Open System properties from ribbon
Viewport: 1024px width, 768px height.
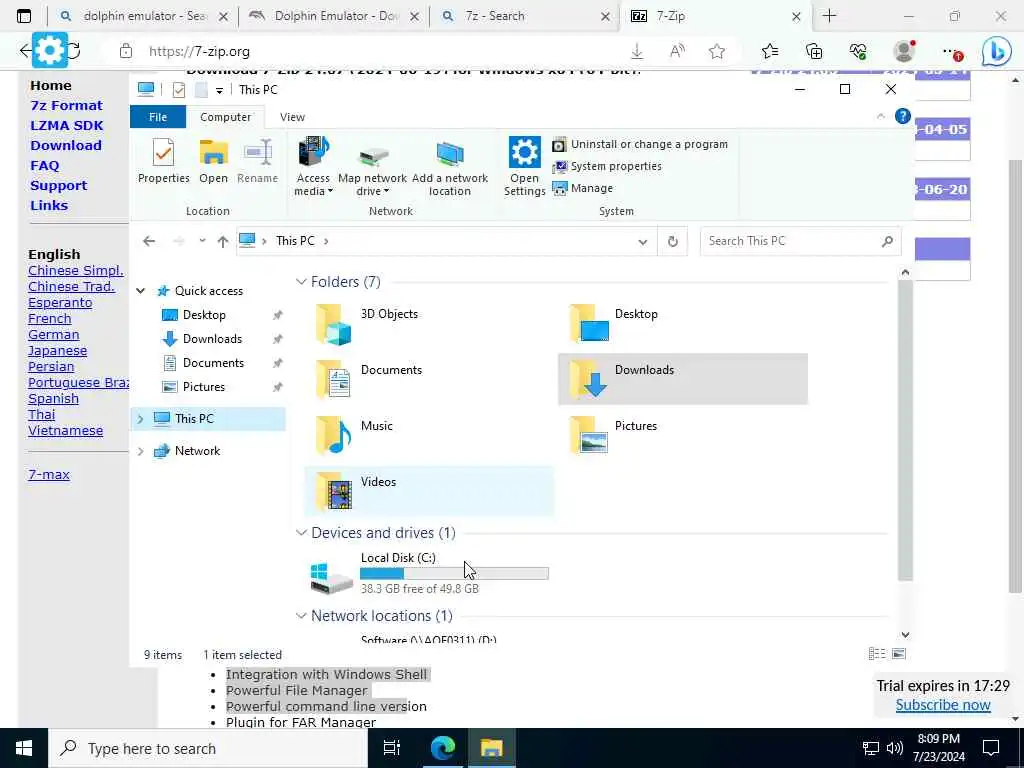pyautogui.click(x=607, y=167)
